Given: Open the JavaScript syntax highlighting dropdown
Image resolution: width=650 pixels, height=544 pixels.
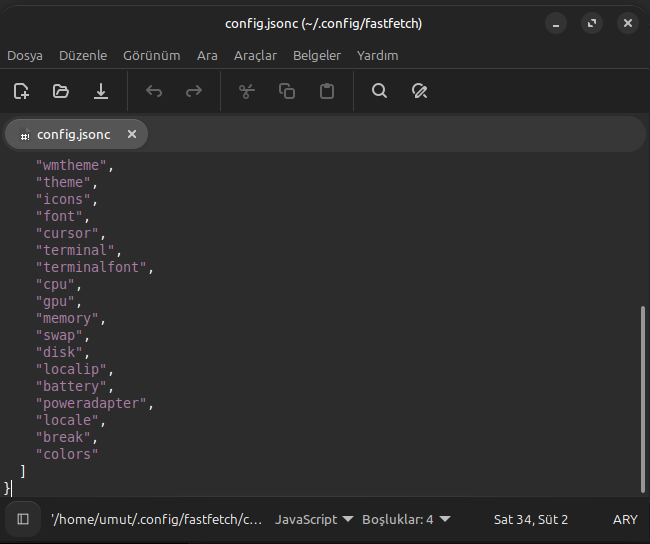Looking at the screenshot, I should tap(314, 520).
